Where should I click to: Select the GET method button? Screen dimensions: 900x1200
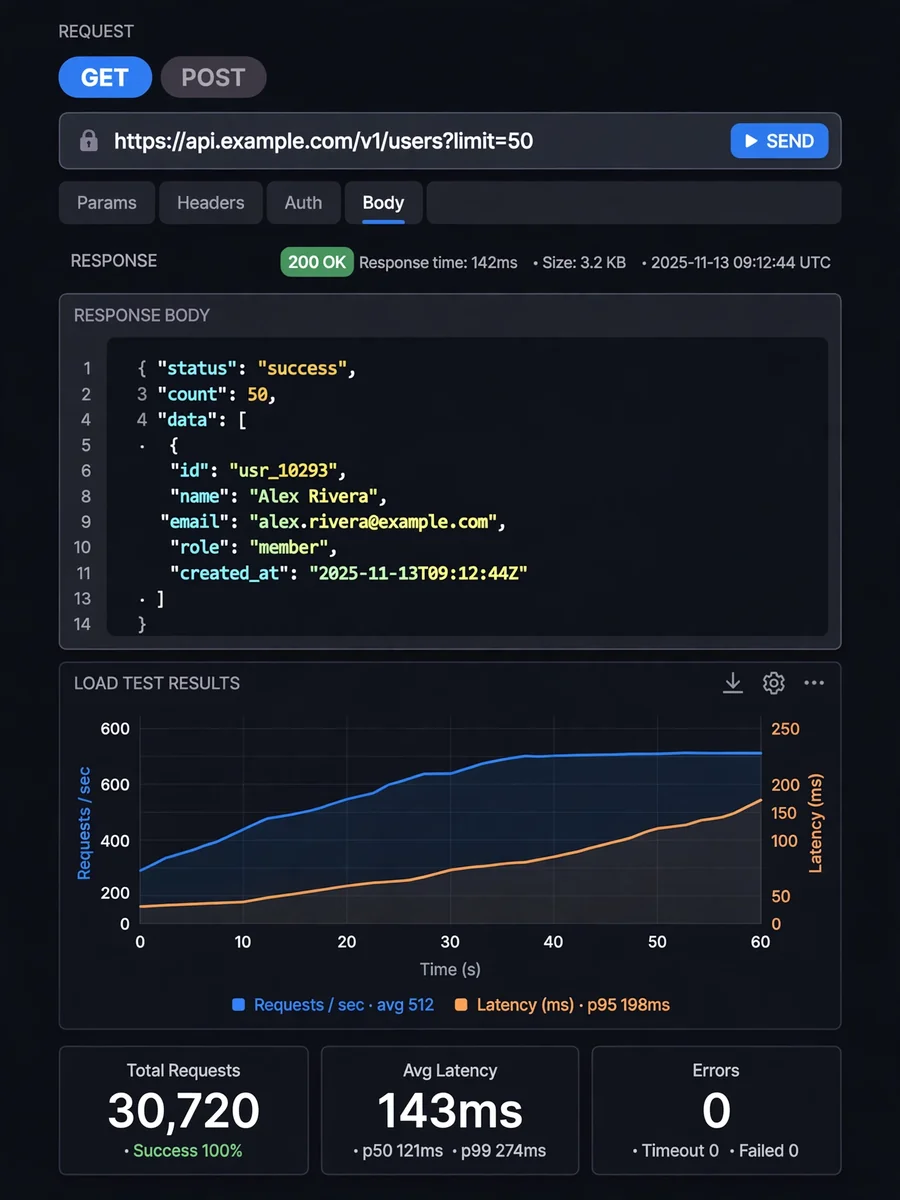point(105,77)
